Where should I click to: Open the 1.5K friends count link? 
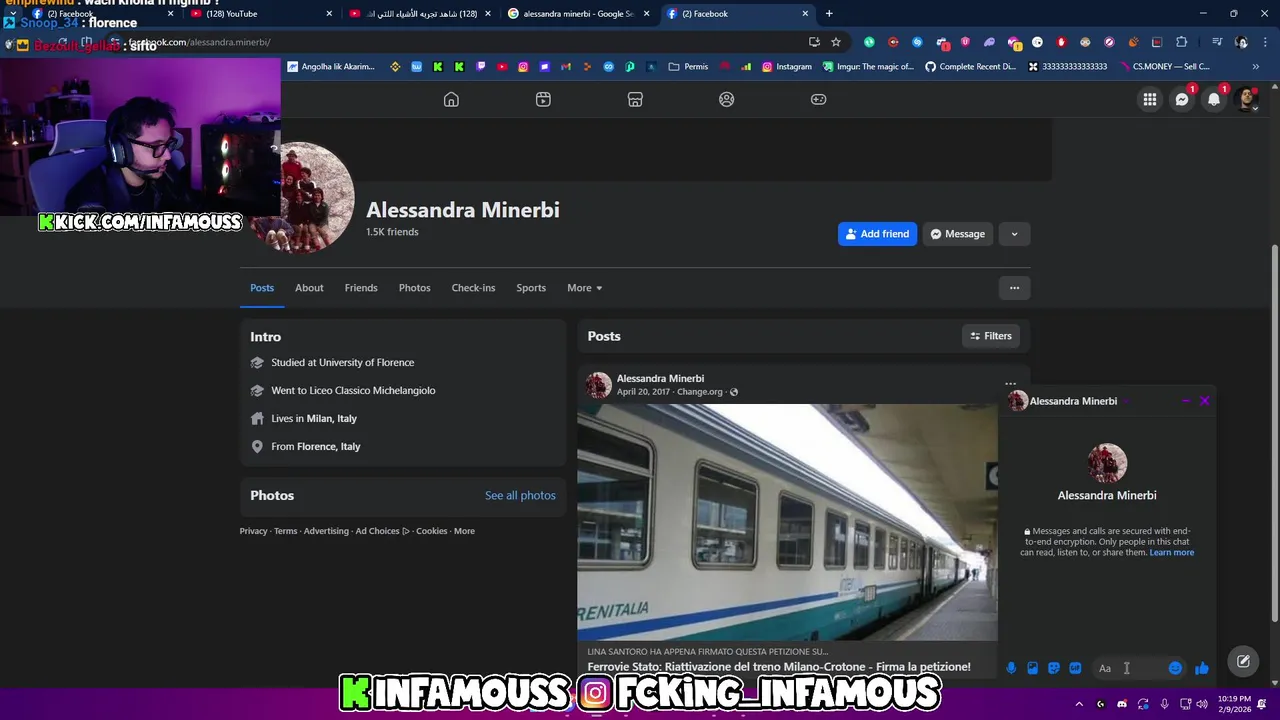[x=392, y=232]
